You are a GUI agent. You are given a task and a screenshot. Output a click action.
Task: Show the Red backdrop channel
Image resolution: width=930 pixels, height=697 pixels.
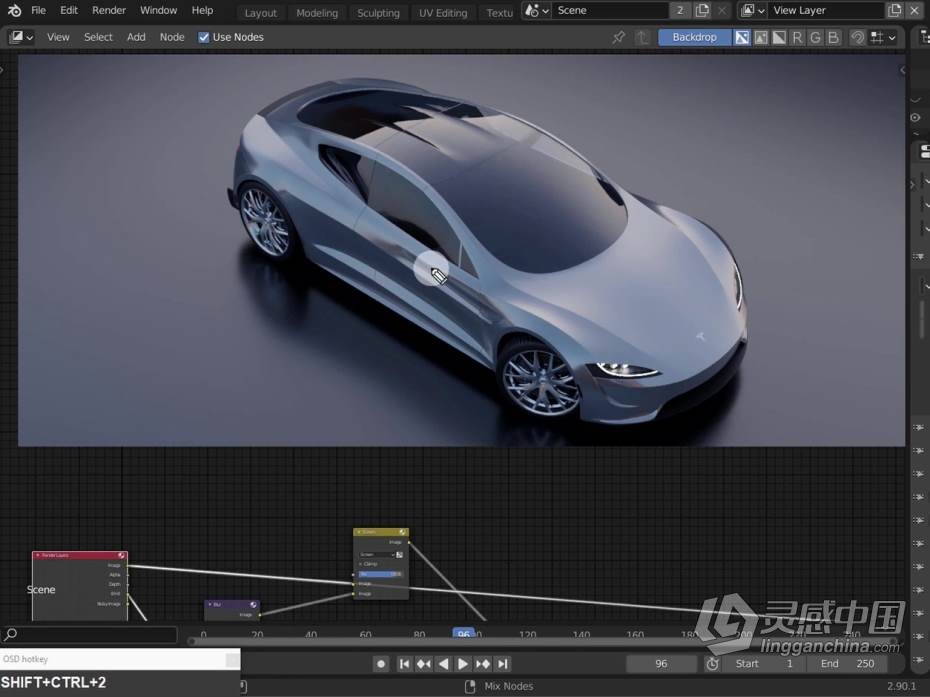point(797,37)
